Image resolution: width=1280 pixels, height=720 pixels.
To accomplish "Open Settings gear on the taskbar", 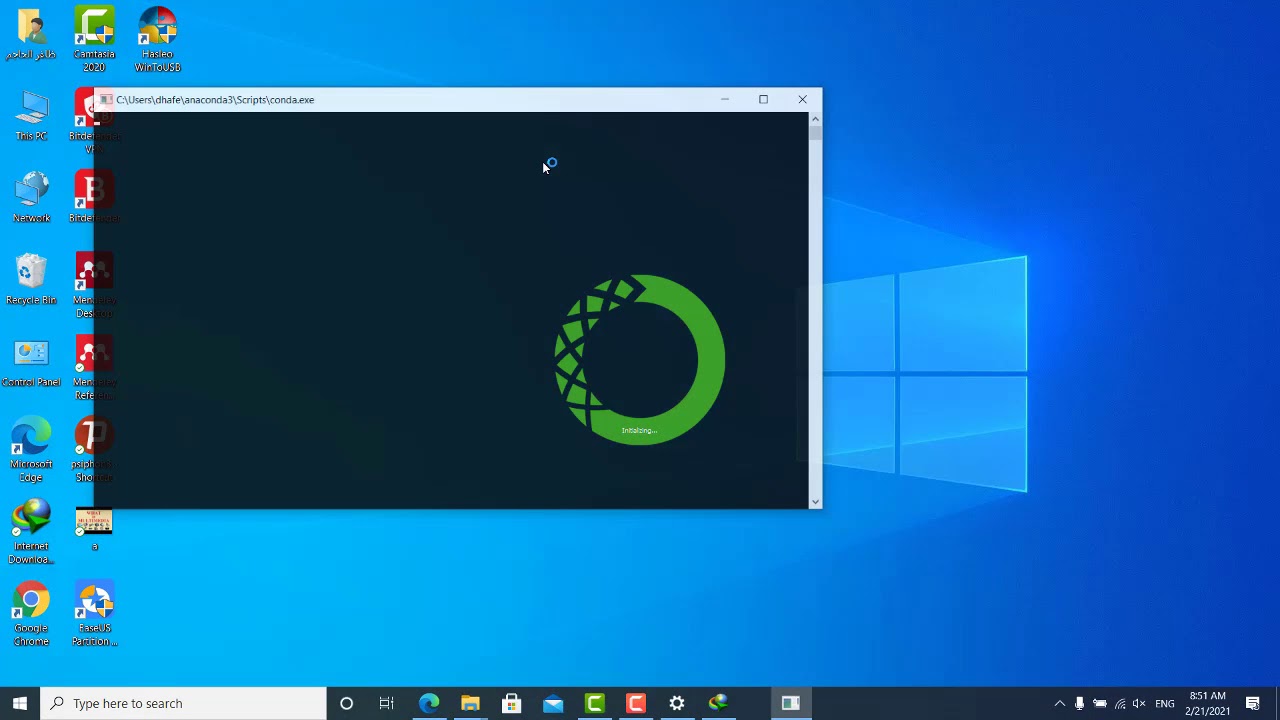I will (x=677, y=703).
